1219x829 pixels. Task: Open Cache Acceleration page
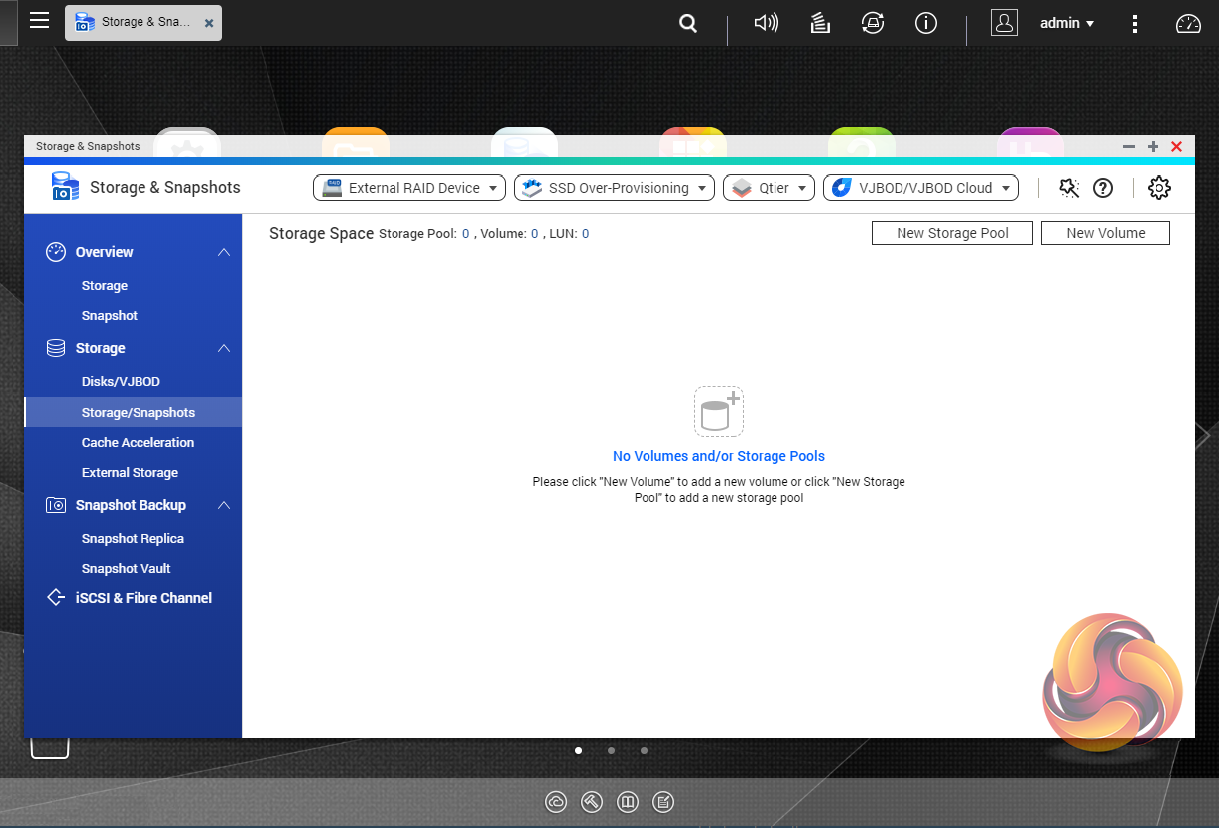point(138,443)
